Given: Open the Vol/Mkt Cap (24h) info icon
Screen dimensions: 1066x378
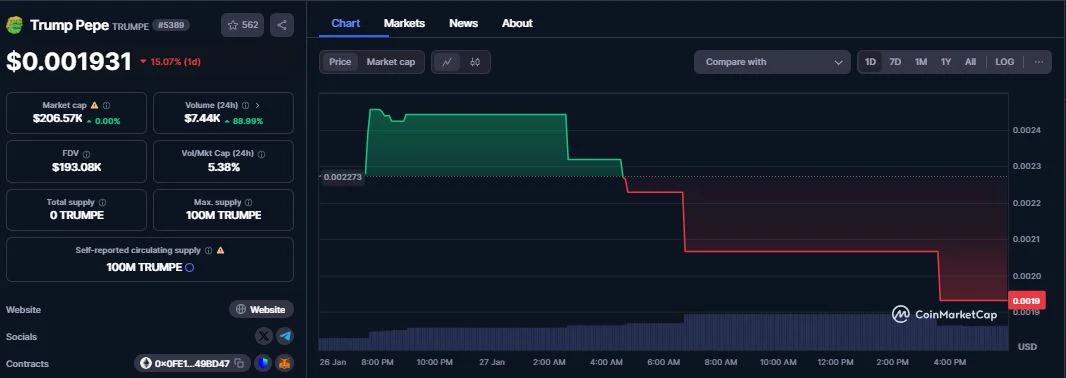Looking at the screenshot, I should [262, 154].
